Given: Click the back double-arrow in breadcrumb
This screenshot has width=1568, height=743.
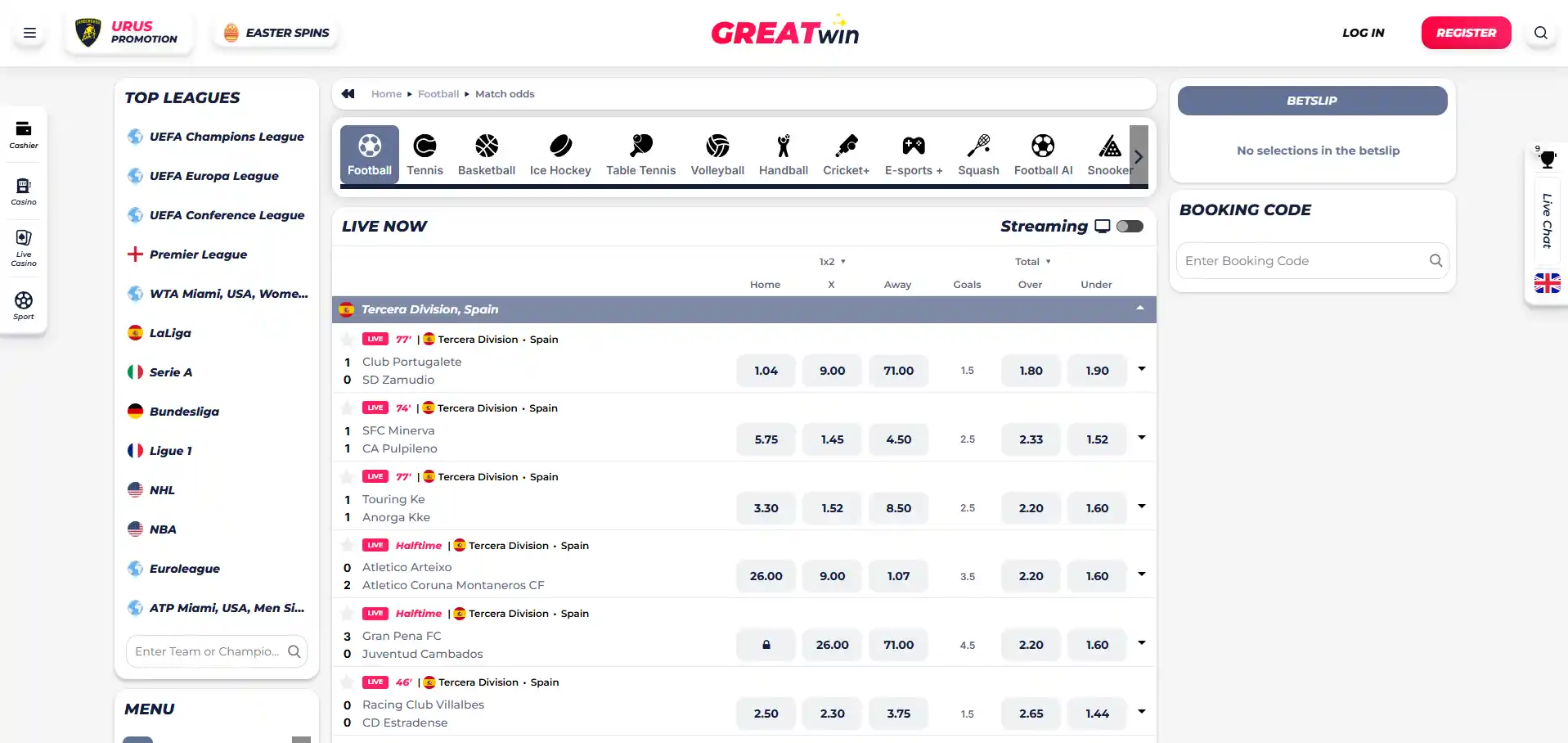Looking at the screenshot, I should (x=348, y=94).
